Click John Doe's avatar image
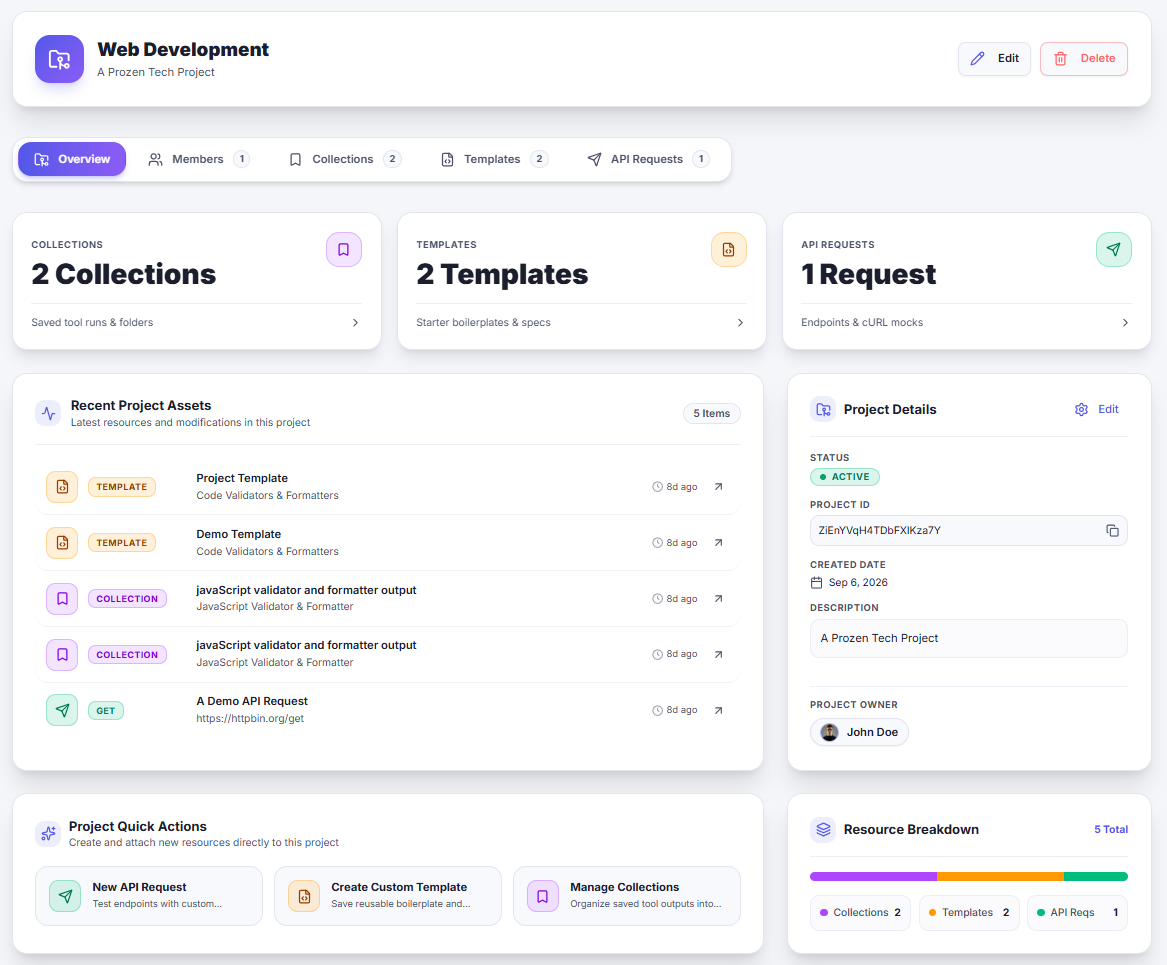The height and width of the screenshot is (965, 1167). [x=829, y=732]
